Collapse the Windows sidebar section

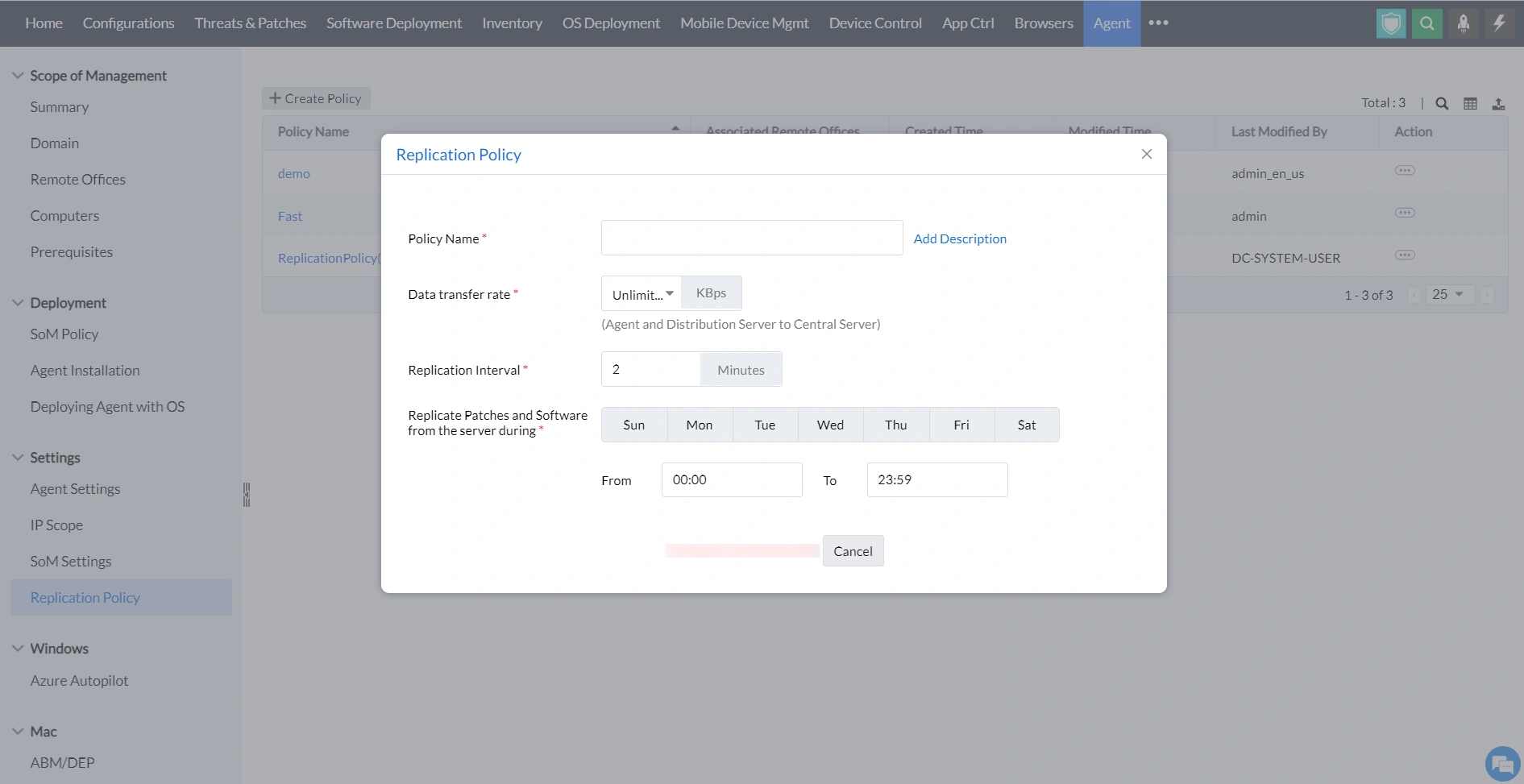[x=18, y=649]
